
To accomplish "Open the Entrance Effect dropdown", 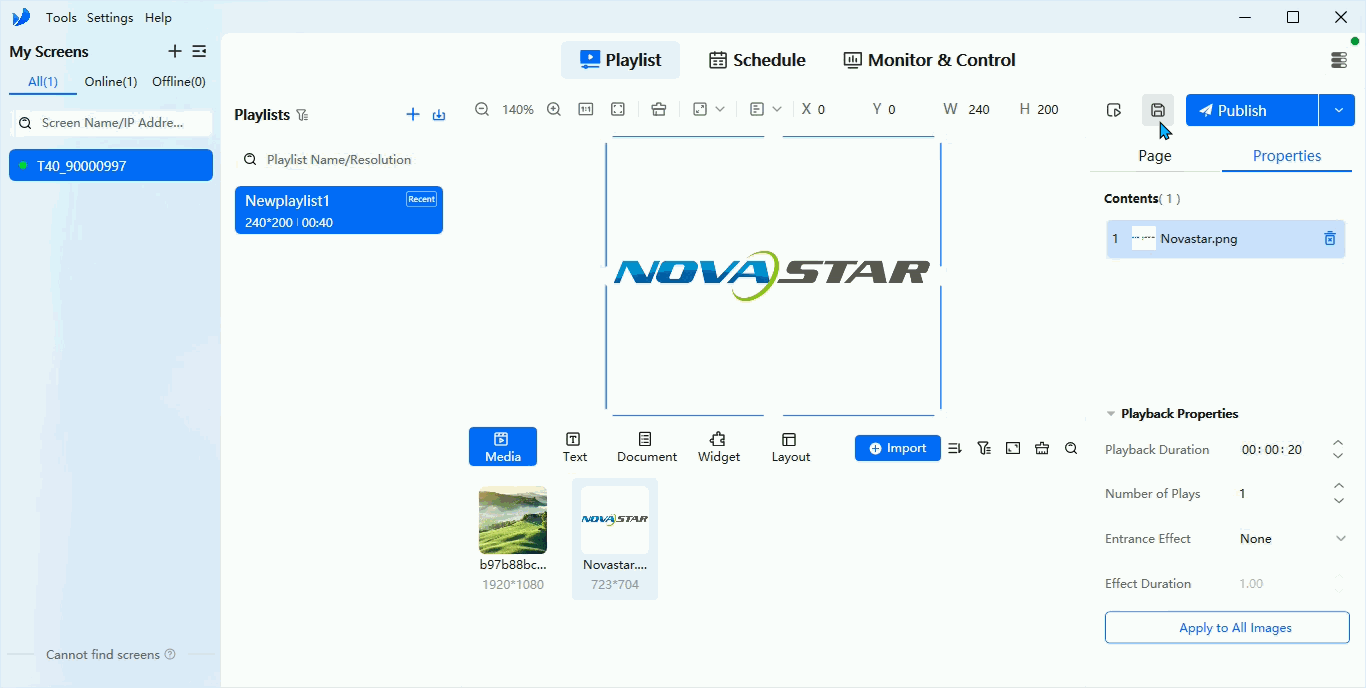I will click(x=1293, y=538).
